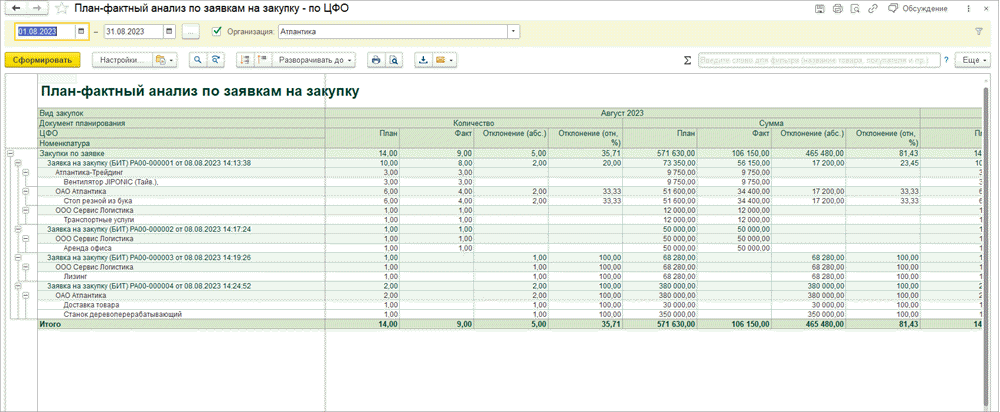Open the Организация dropdown list
This screenshot has height=412, width=1000.
tap(514, 31)
